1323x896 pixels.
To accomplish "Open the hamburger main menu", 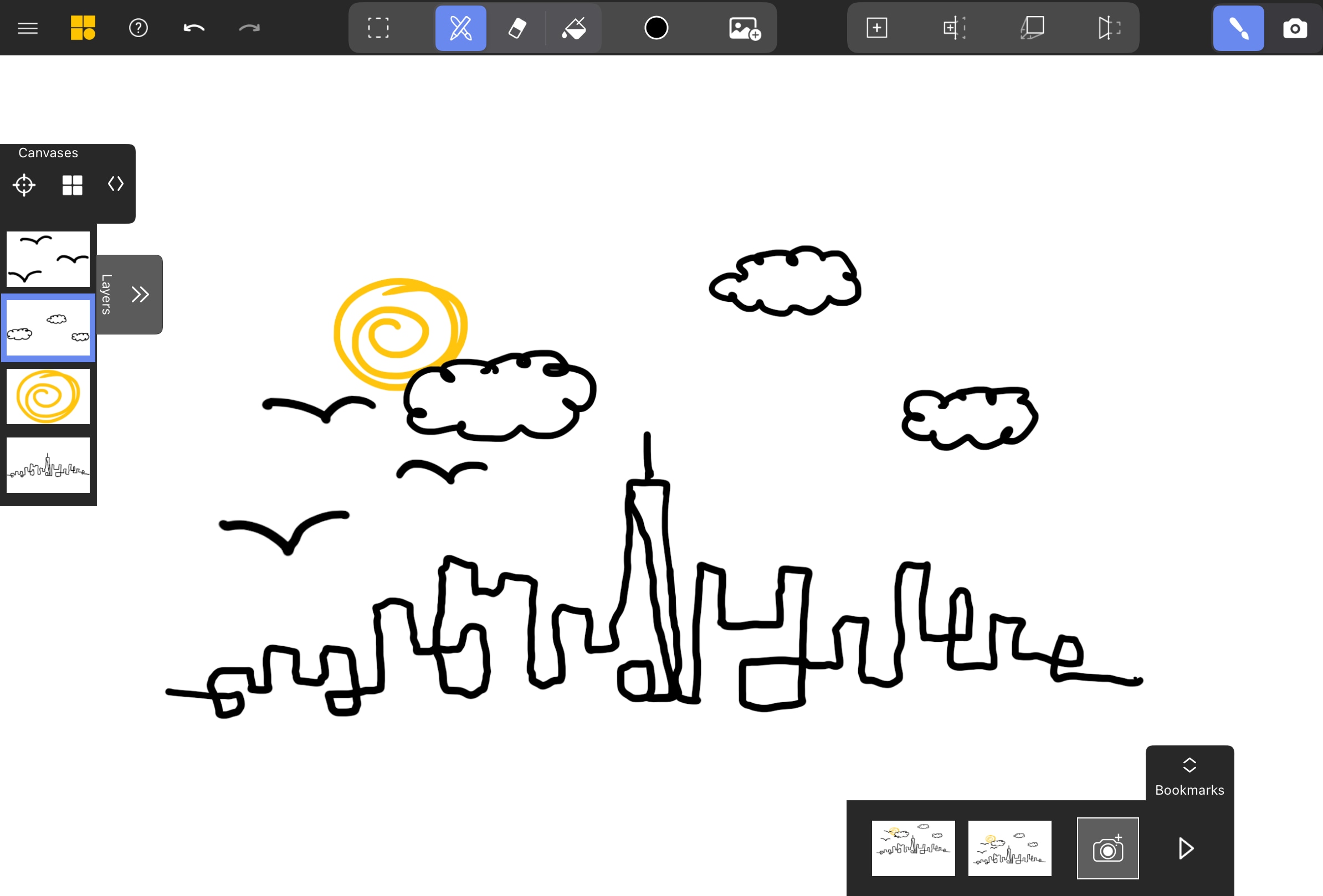I will tap(27, 28).
